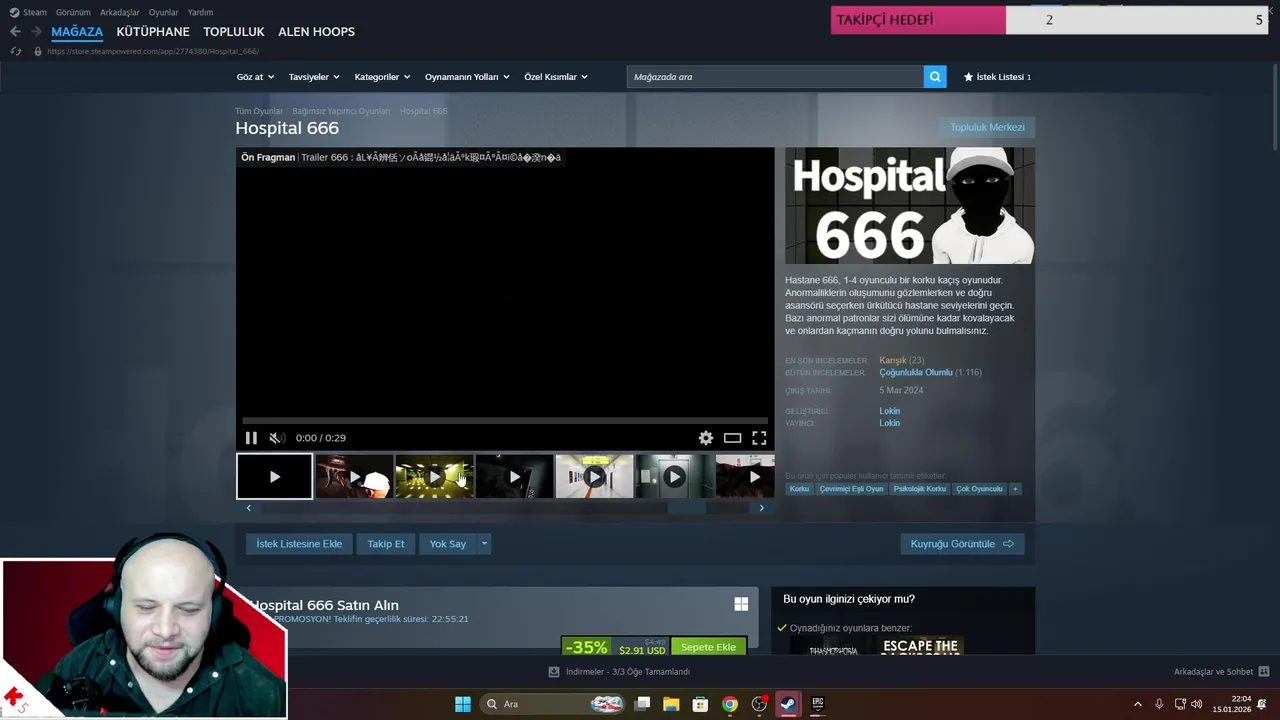Image resolution: width=1280 pixels, height=720 pixels.
Task: Switch to KÜTÜPHANE tab
Action: (153, 32)
